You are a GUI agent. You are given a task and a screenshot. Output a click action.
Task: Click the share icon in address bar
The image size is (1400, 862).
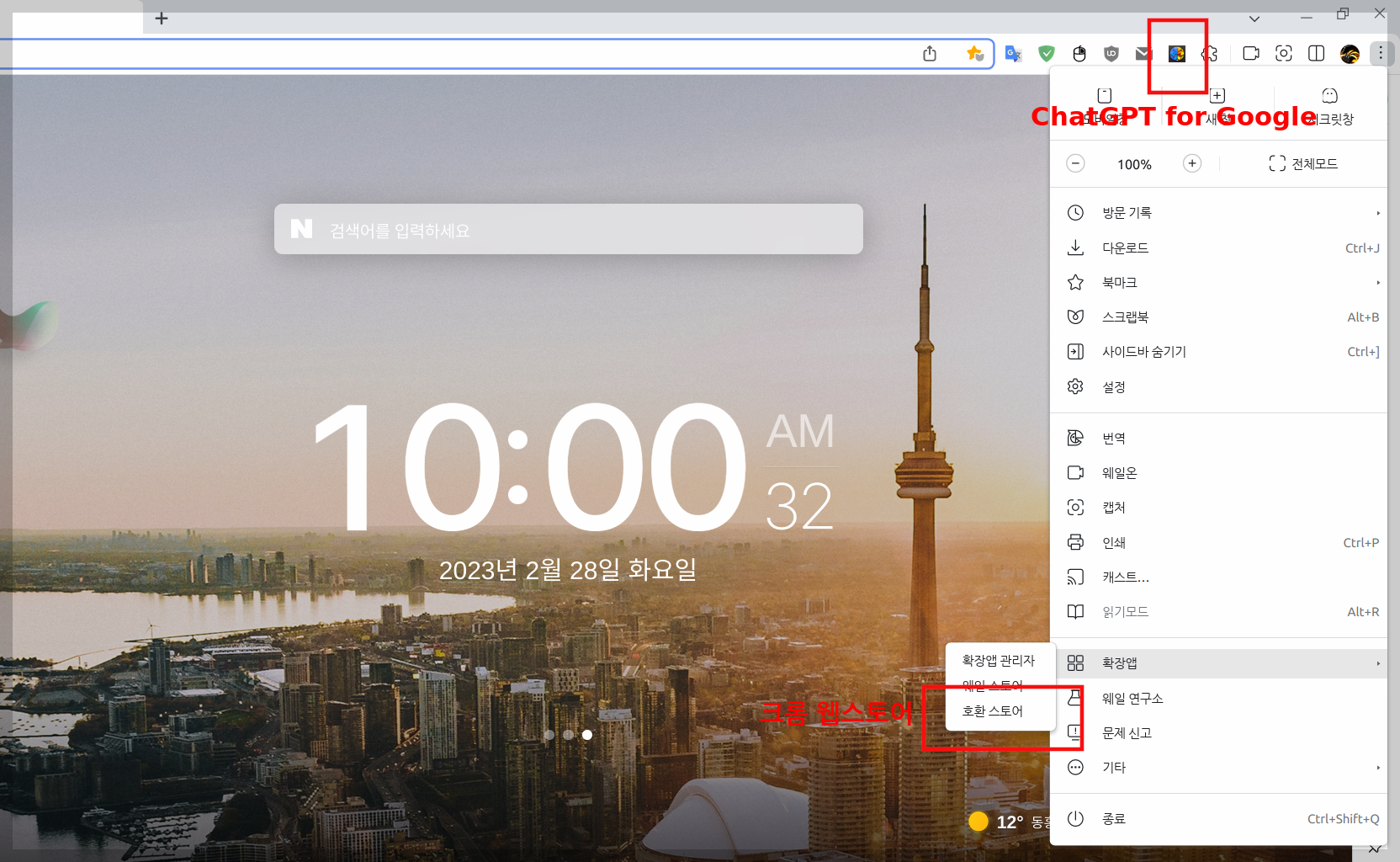click(930, 54)
